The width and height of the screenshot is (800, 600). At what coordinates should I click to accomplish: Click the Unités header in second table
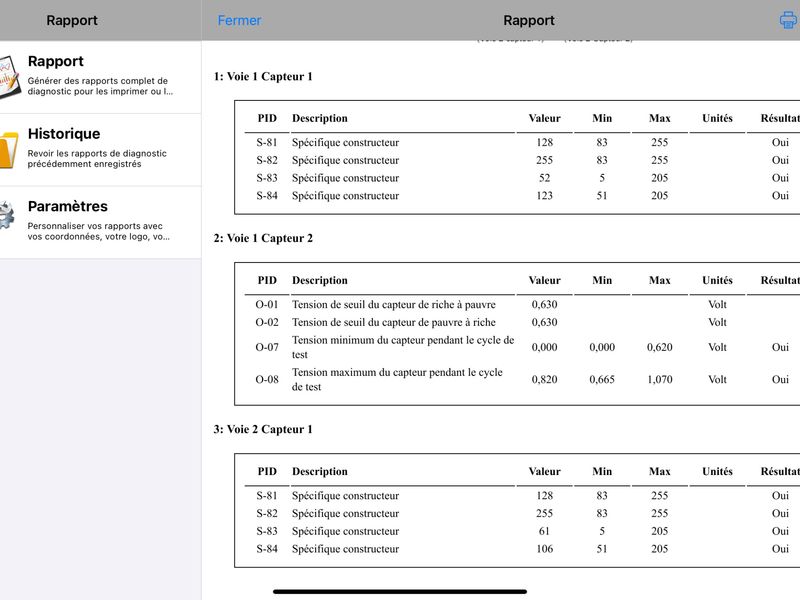click(717, 280)
